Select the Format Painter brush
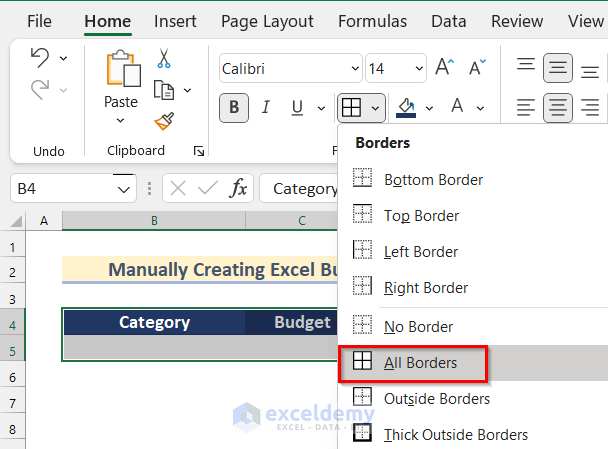 (165, 121)
